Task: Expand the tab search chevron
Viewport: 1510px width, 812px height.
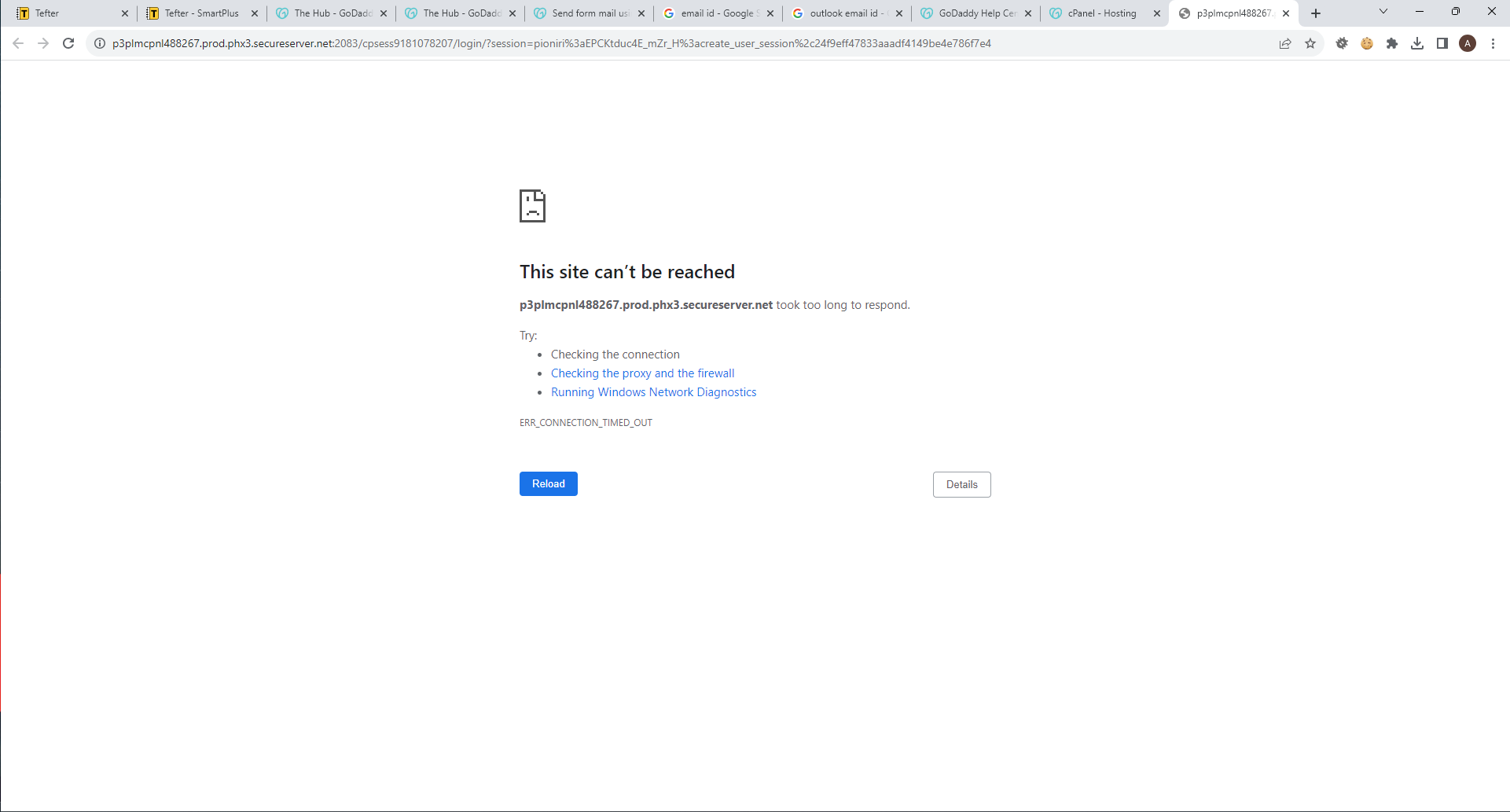Action: pyautogui.click(x=1383, y=12)
